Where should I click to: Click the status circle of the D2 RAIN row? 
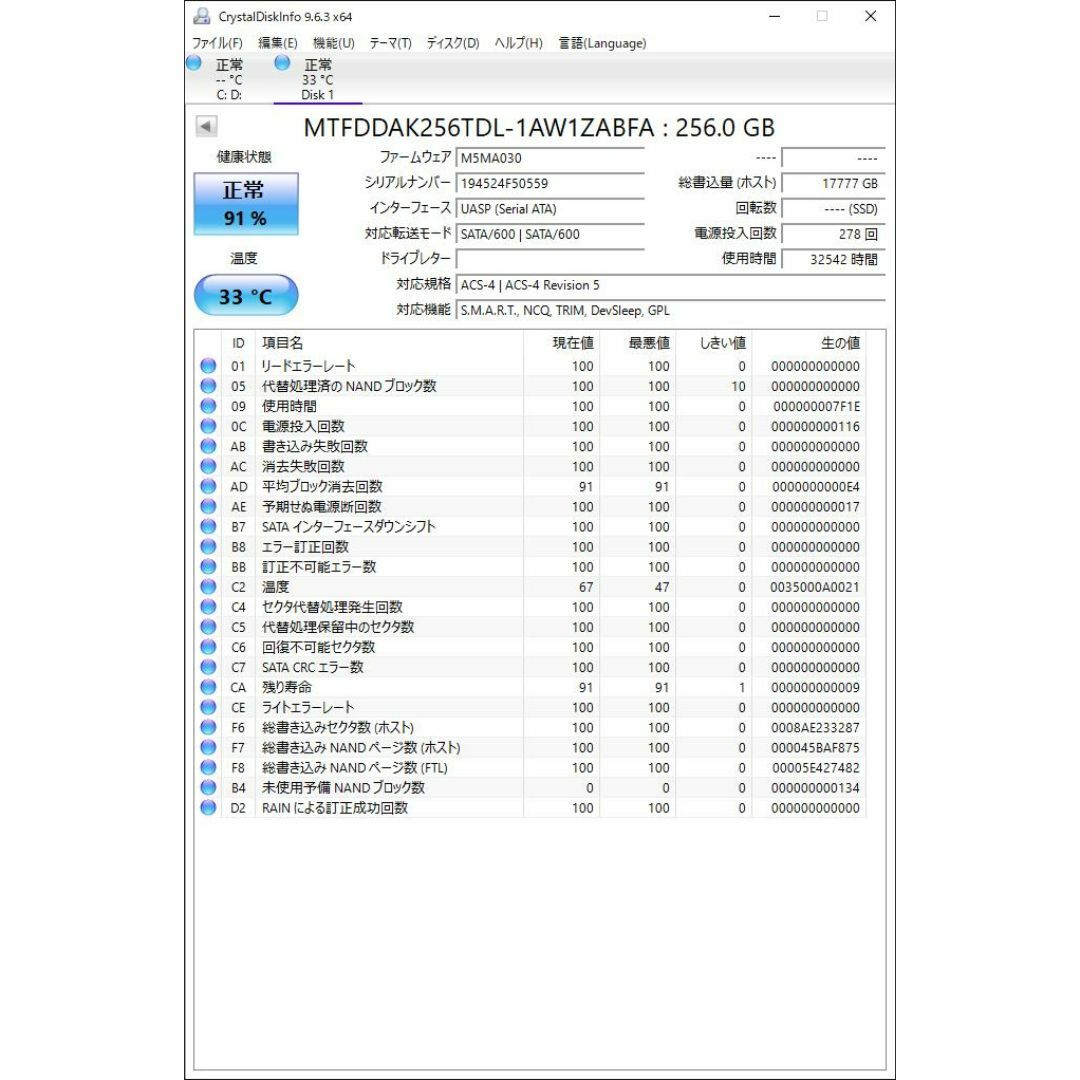point(208,807)
